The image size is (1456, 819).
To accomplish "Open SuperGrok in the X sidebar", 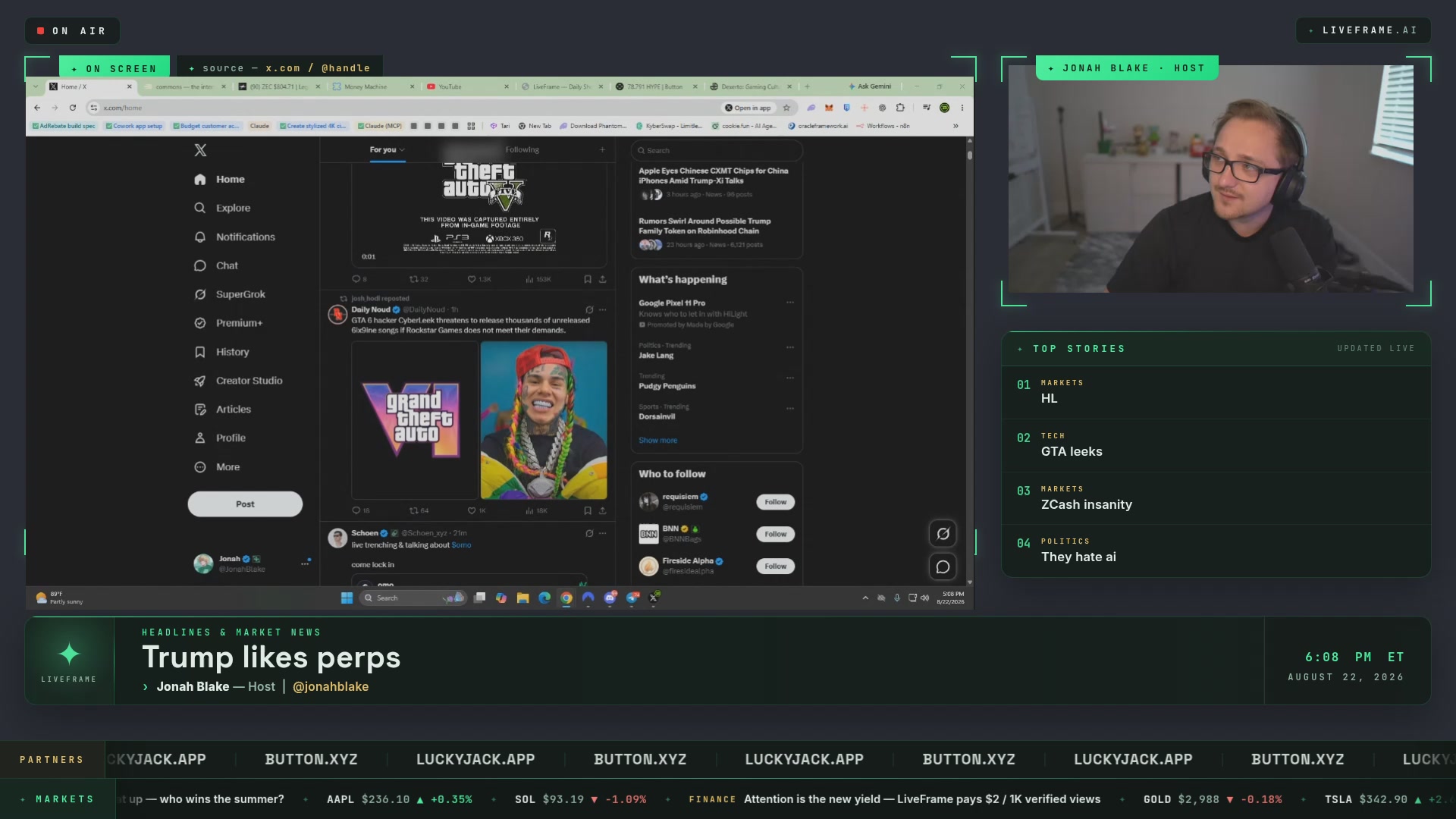I will [x=231, y=294].
